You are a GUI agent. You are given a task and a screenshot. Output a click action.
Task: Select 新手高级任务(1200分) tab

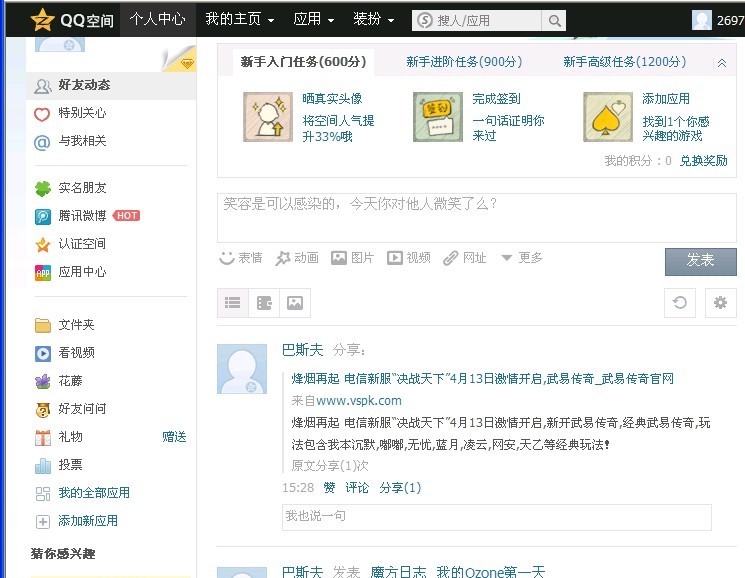point(625,62)
